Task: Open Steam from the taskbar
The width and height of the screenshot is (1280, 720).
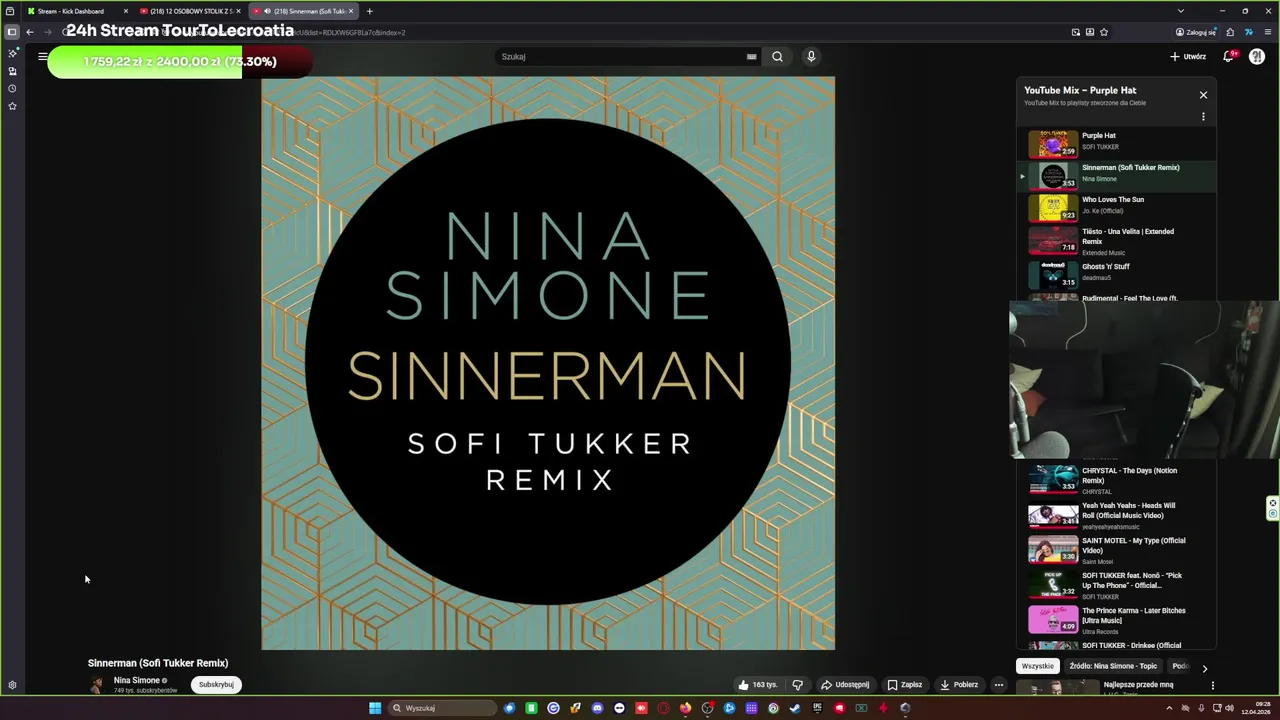Action: 795,708
